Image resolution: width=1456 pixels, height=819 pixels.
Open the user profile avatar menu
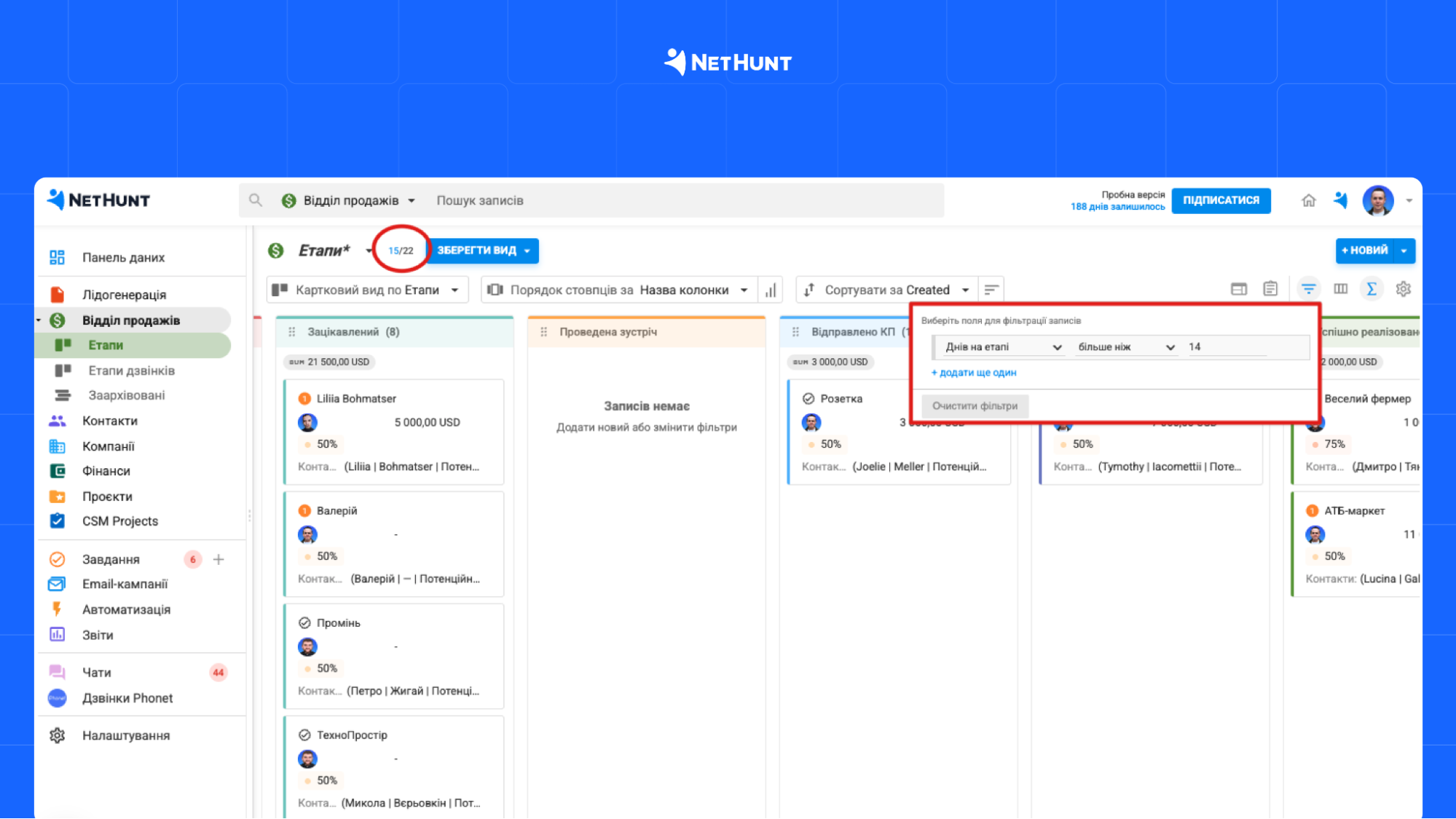coord(1378,200)
